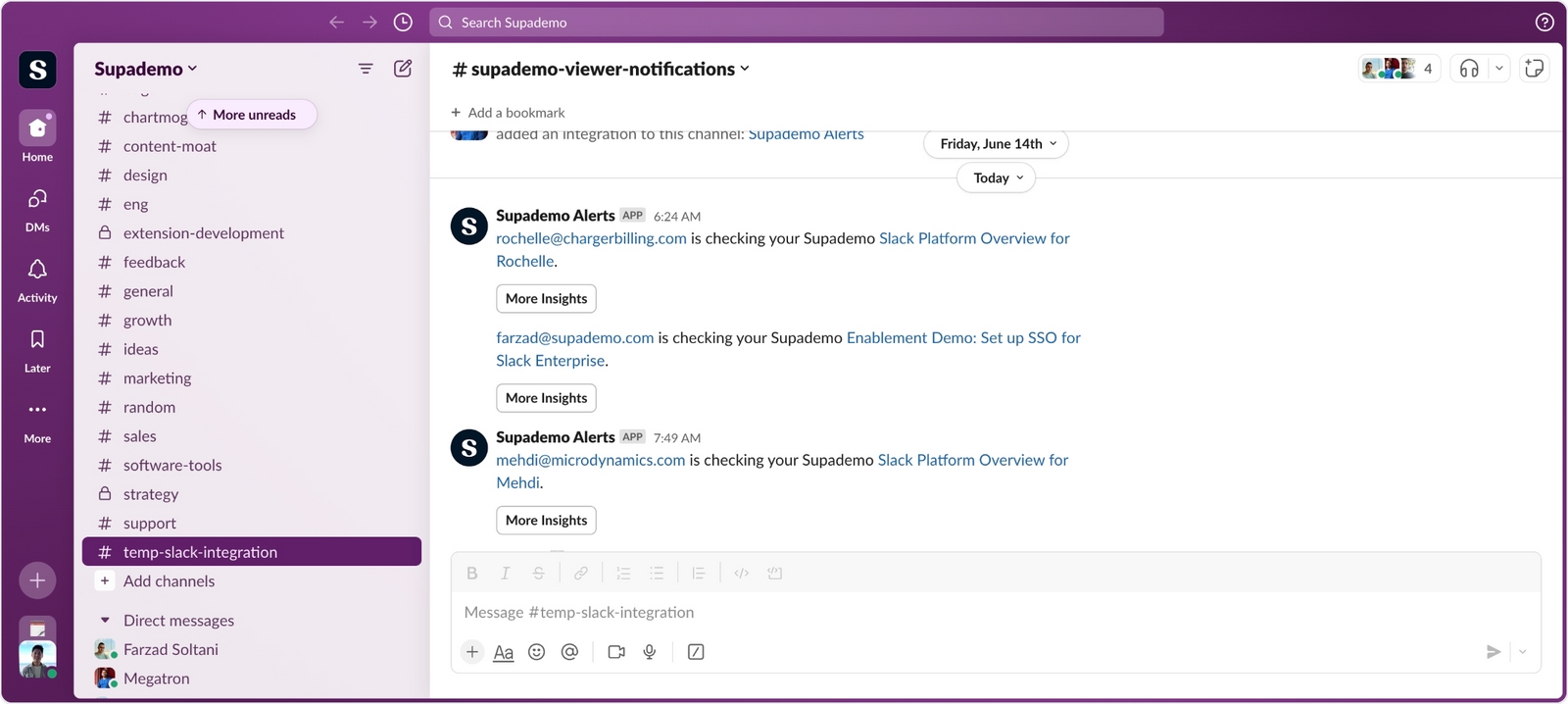The height and width of the screenshot is (704, 1568).
Task: Open the growth channel
Action: [x=252, y=321]
